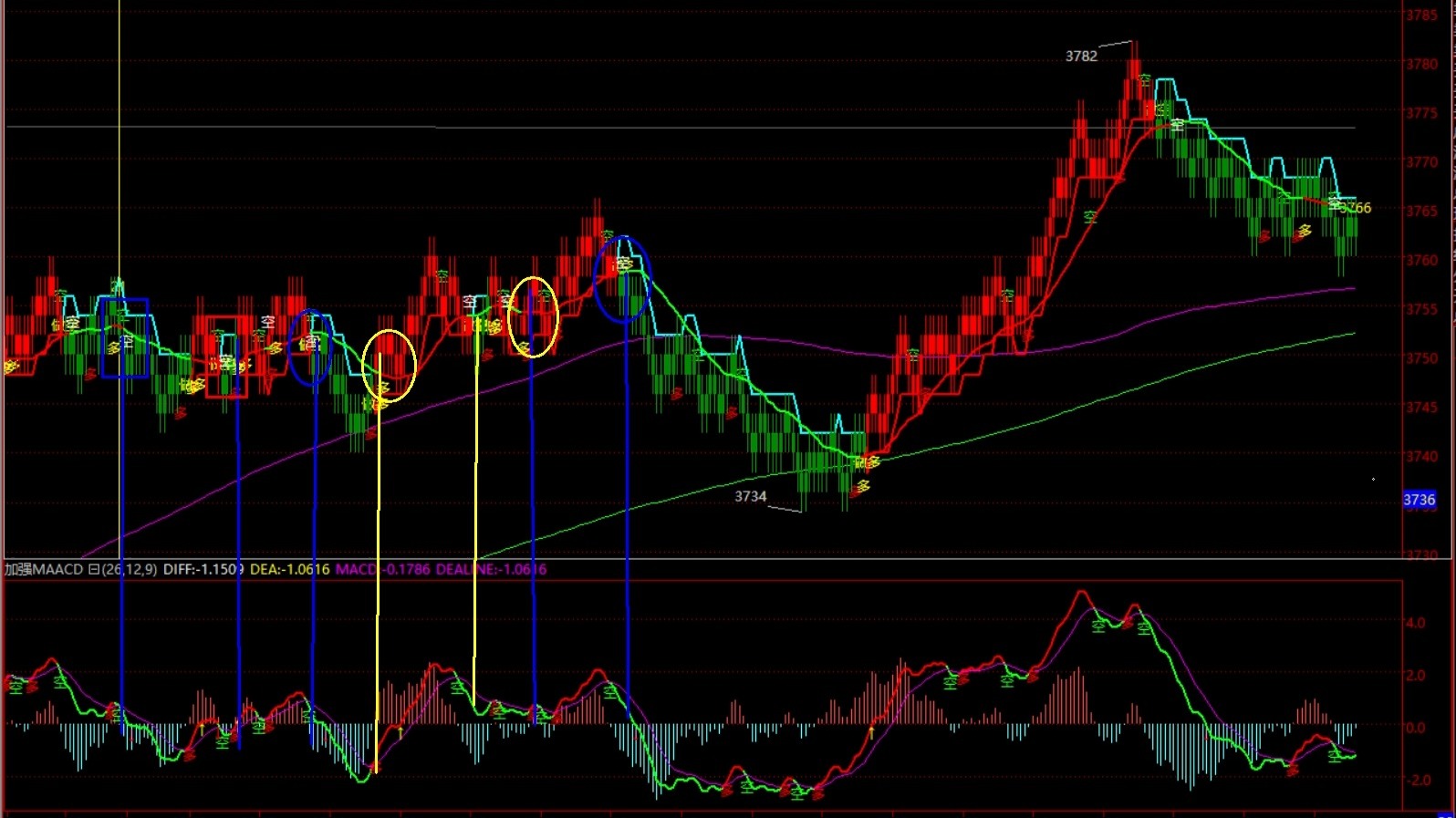Collapse the small box icon beside 加强MAACD

point(93,569)
